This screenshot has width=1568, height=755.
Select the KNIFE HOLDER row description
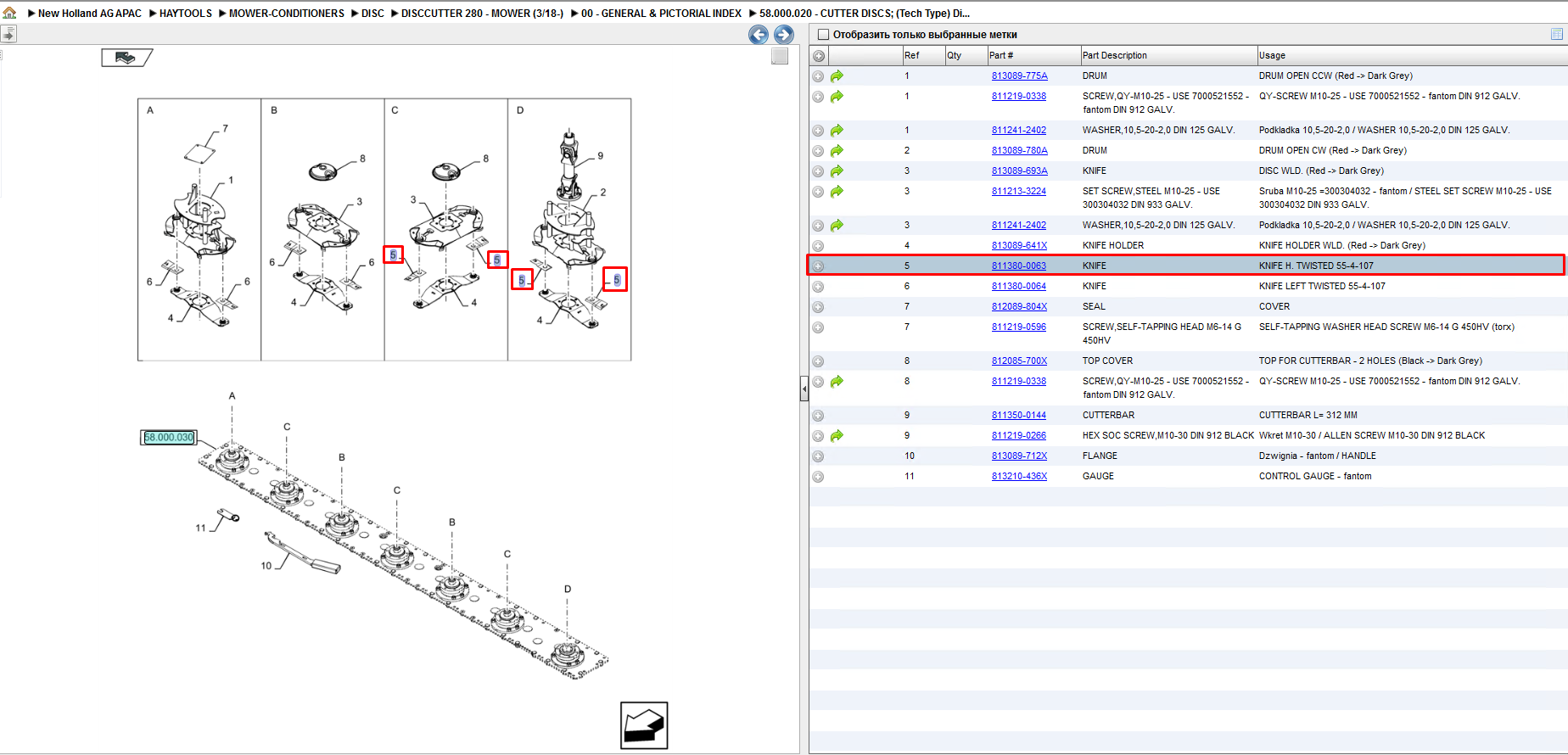(1113, 246)
